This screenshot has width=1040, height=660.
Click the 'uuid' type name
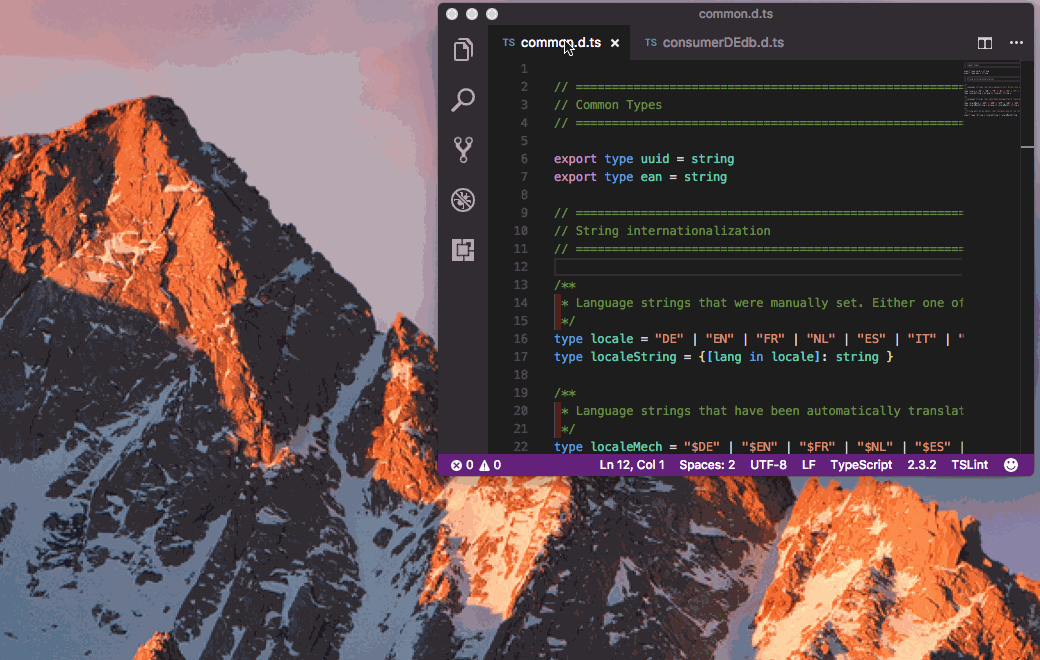point(655,159)
